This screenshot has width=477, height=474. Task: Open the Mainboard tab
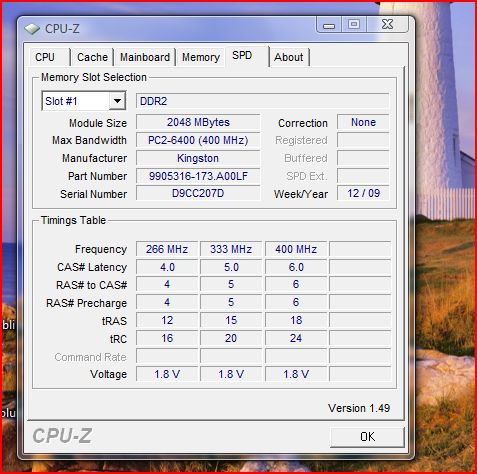(x=145, y=57)
